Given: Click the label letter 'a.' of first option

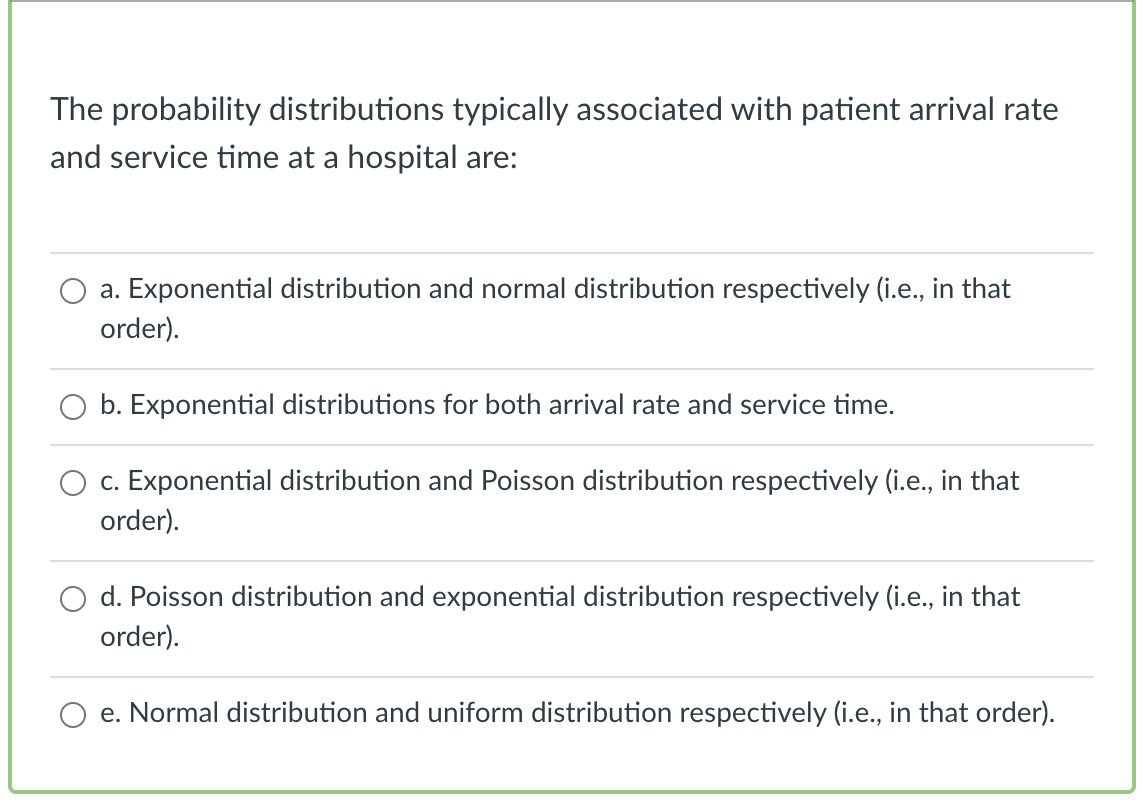Looking at the screenshot, I should click(108, 291).
